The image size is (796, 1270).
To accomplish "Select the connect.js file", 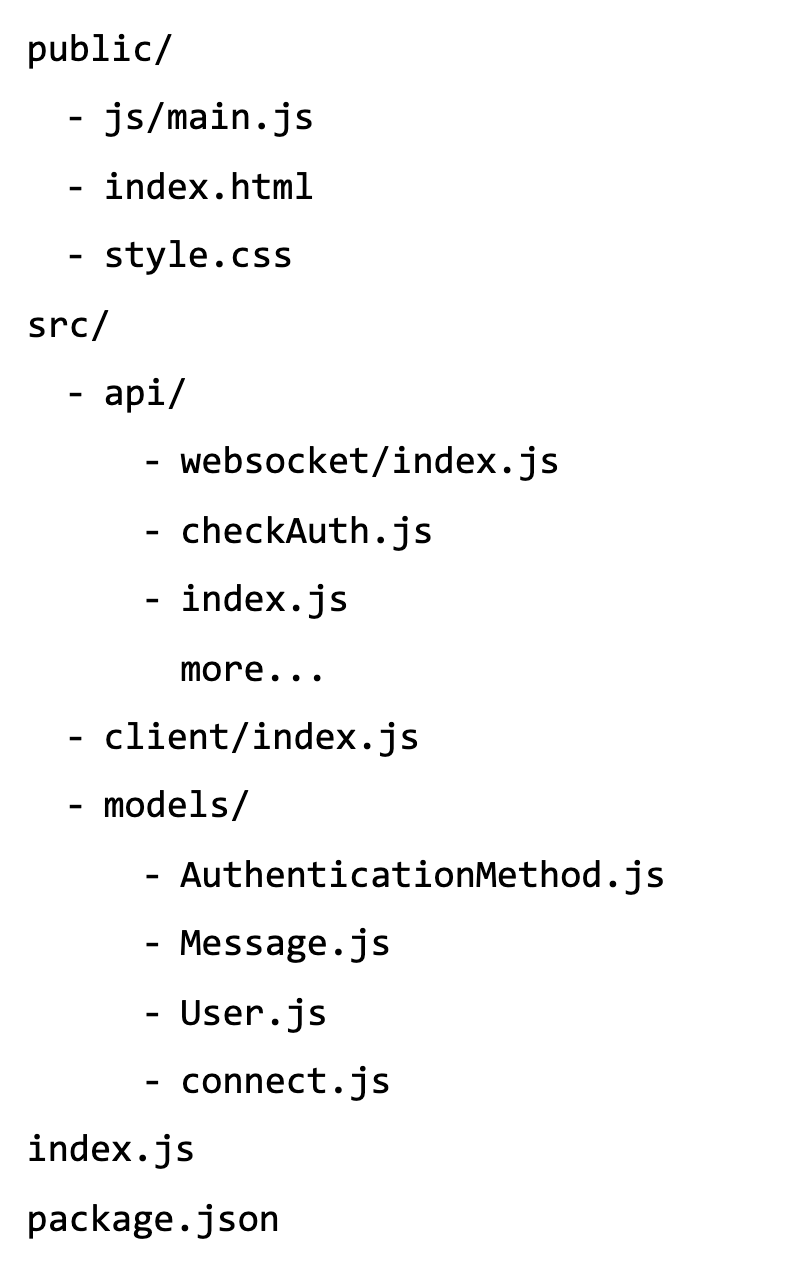I will point(285,1082).
